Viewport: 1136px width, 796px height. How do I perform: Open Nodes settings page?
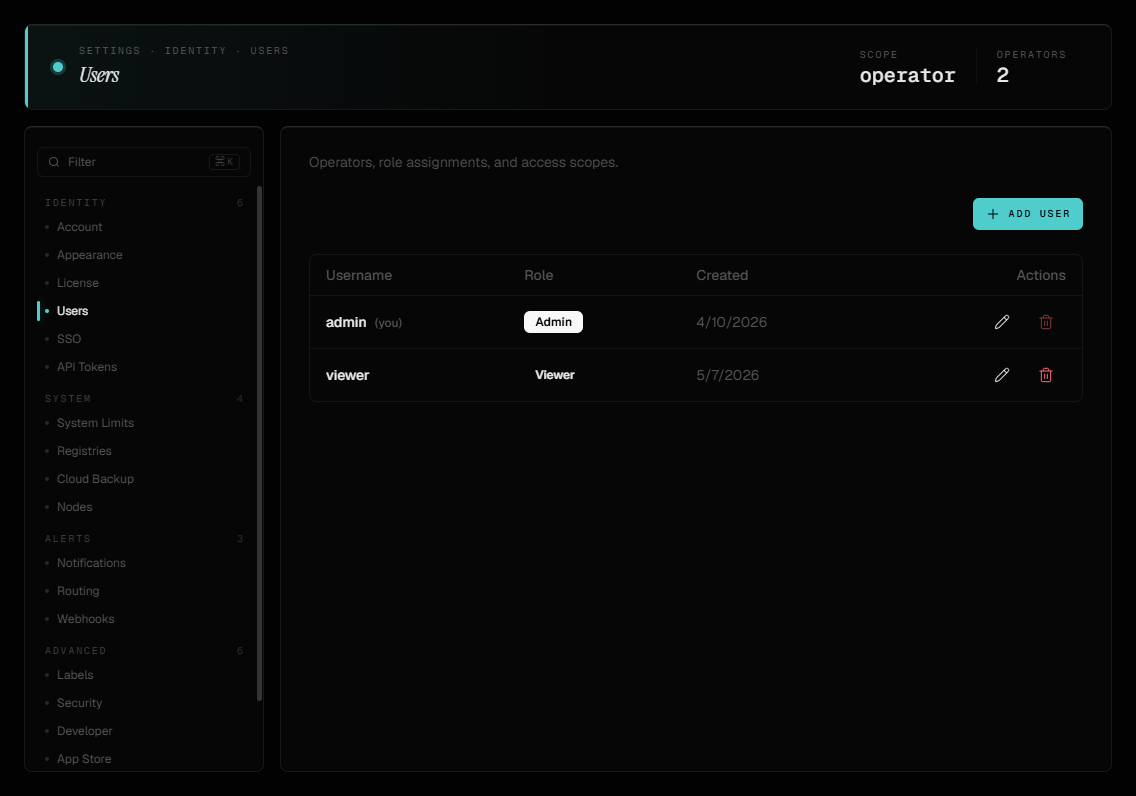[x=75, y=507]
